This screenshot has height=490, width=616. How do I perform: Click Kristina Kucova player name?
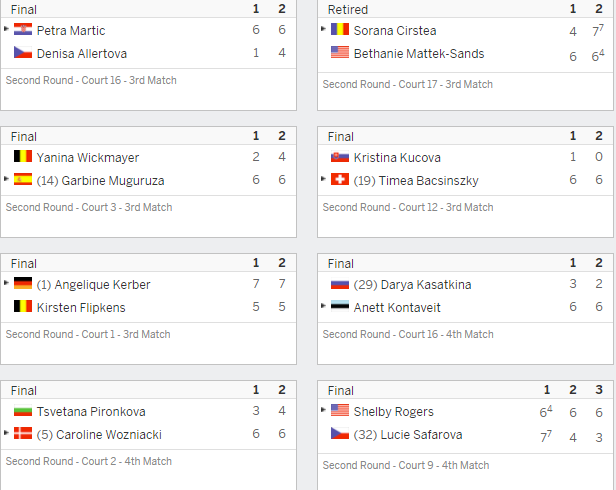point(397,158)
